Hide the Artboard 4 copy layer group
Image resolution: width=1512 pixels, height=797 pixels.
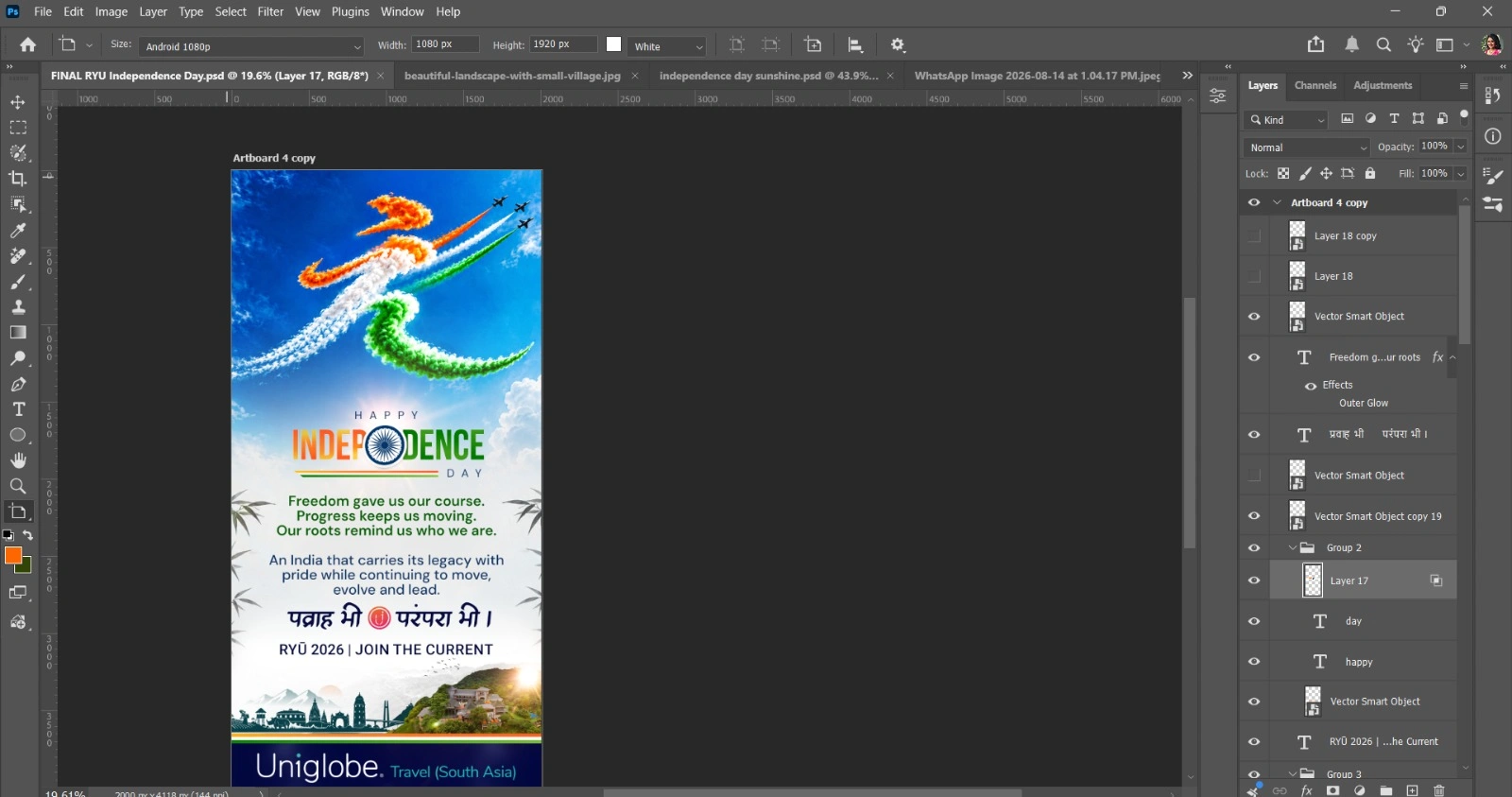click(1254, 202)
